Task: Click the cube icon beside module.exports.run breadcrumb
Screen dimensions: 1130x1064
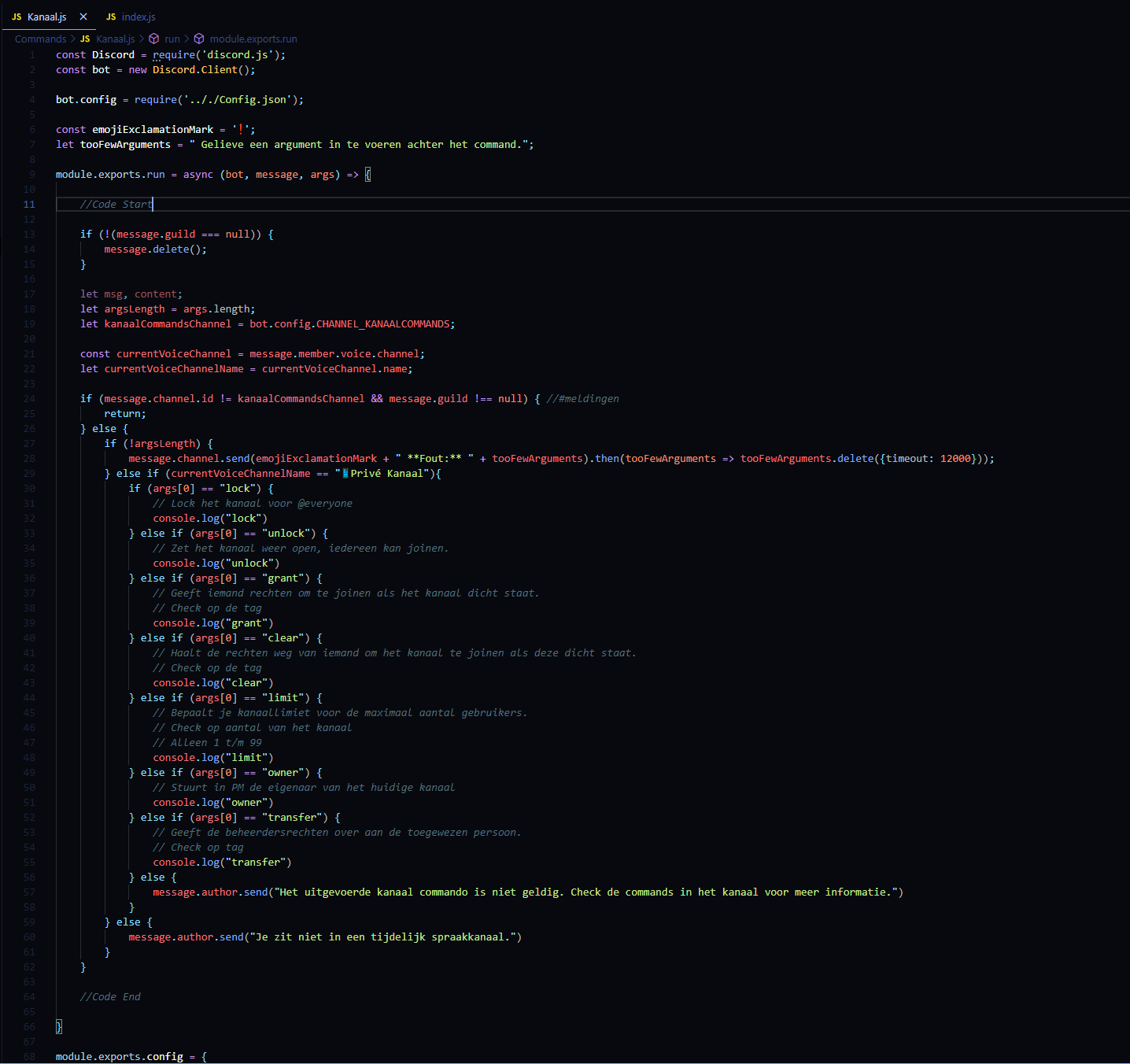Action: pos(199,39)
